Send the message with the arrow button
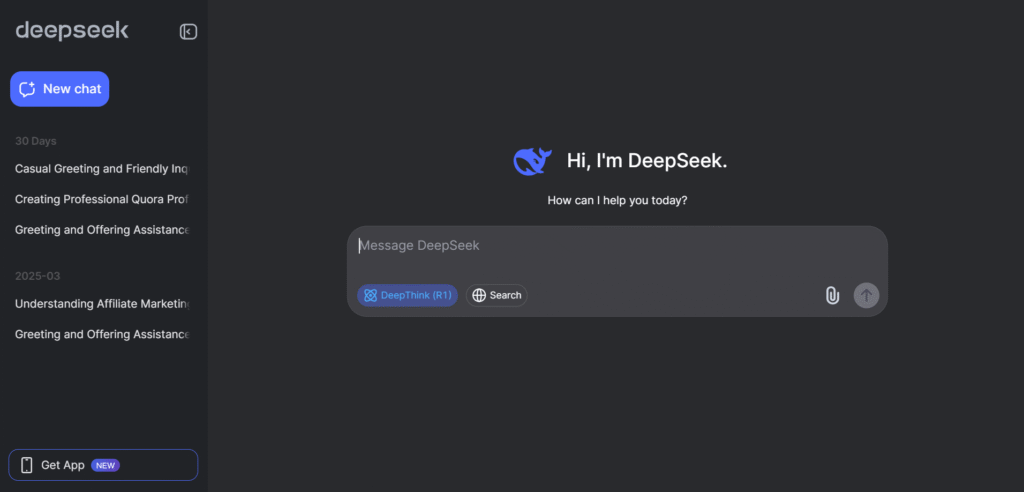1024x492 pixels. click(867, 295)
